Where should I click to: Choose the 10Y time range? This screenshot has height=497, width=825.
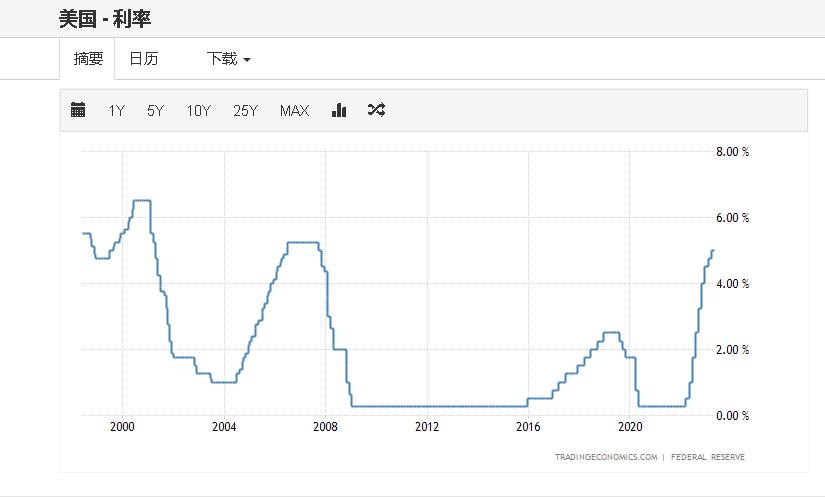(x=198, y=111)
